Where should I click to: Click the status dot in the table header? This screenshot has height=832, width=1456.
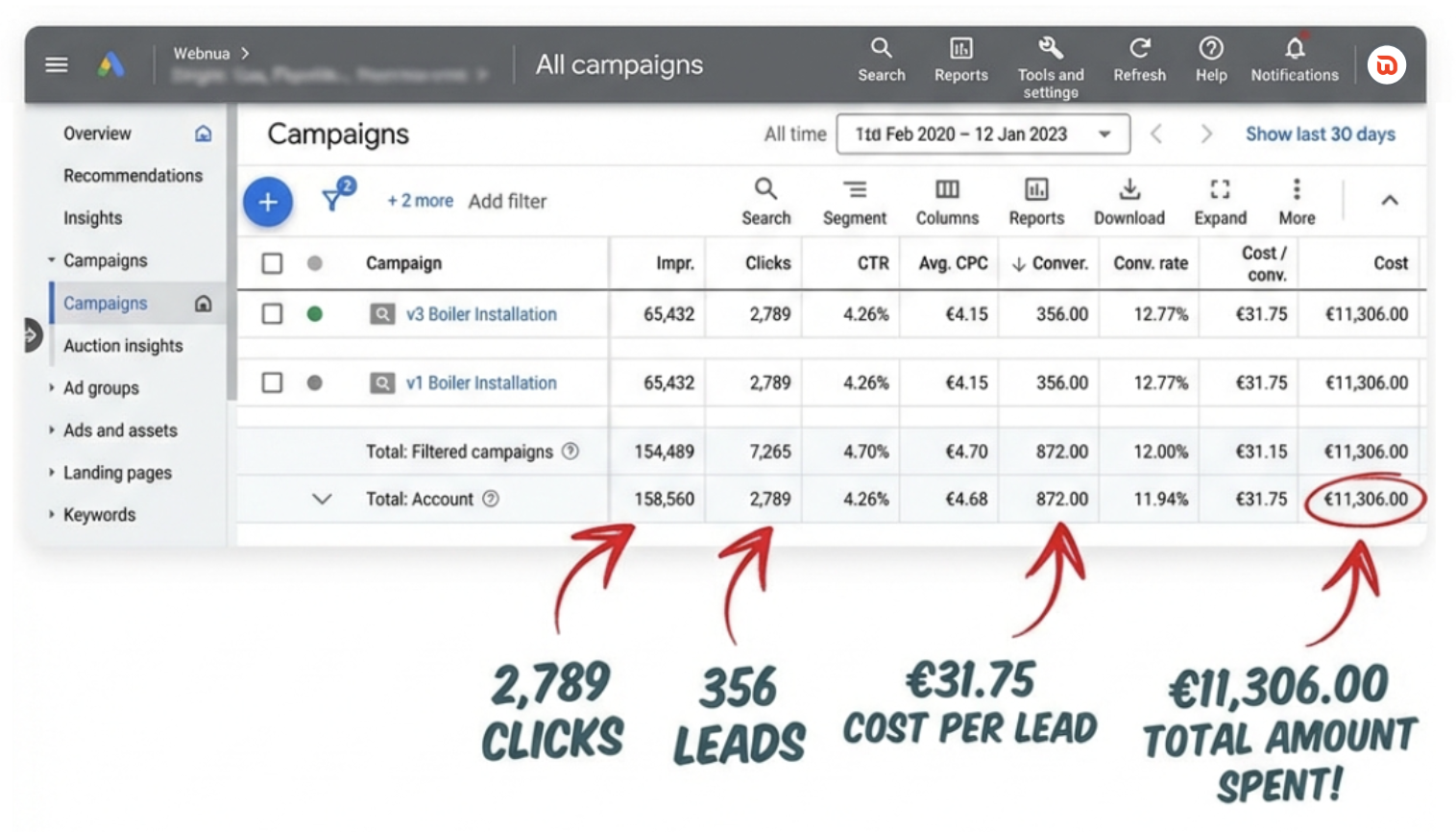pyautogui.click(x=315, y=263)
